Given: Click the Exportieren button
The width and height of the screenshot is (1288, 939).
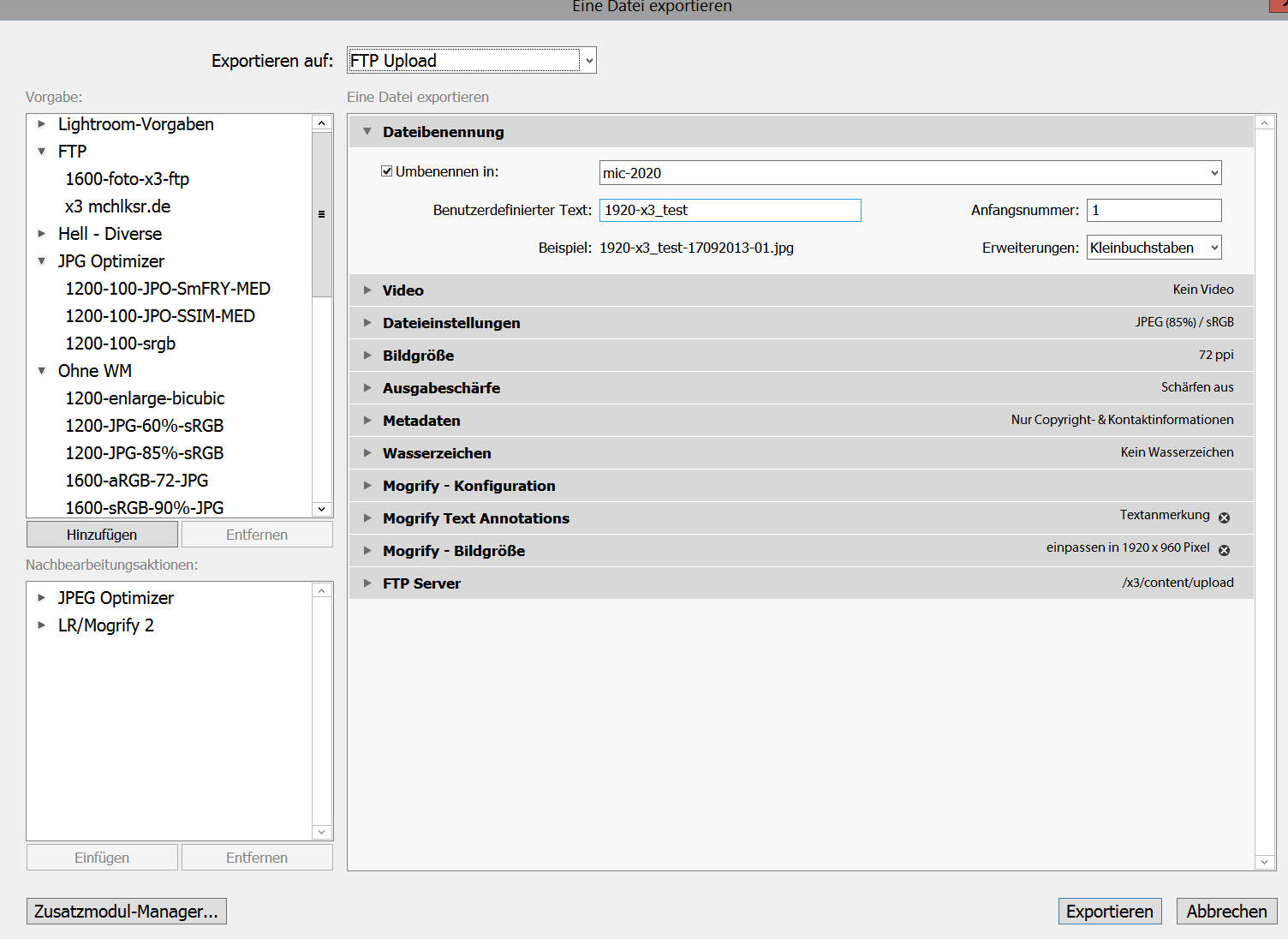Looking at the screenshot, I should (1110, 912).
